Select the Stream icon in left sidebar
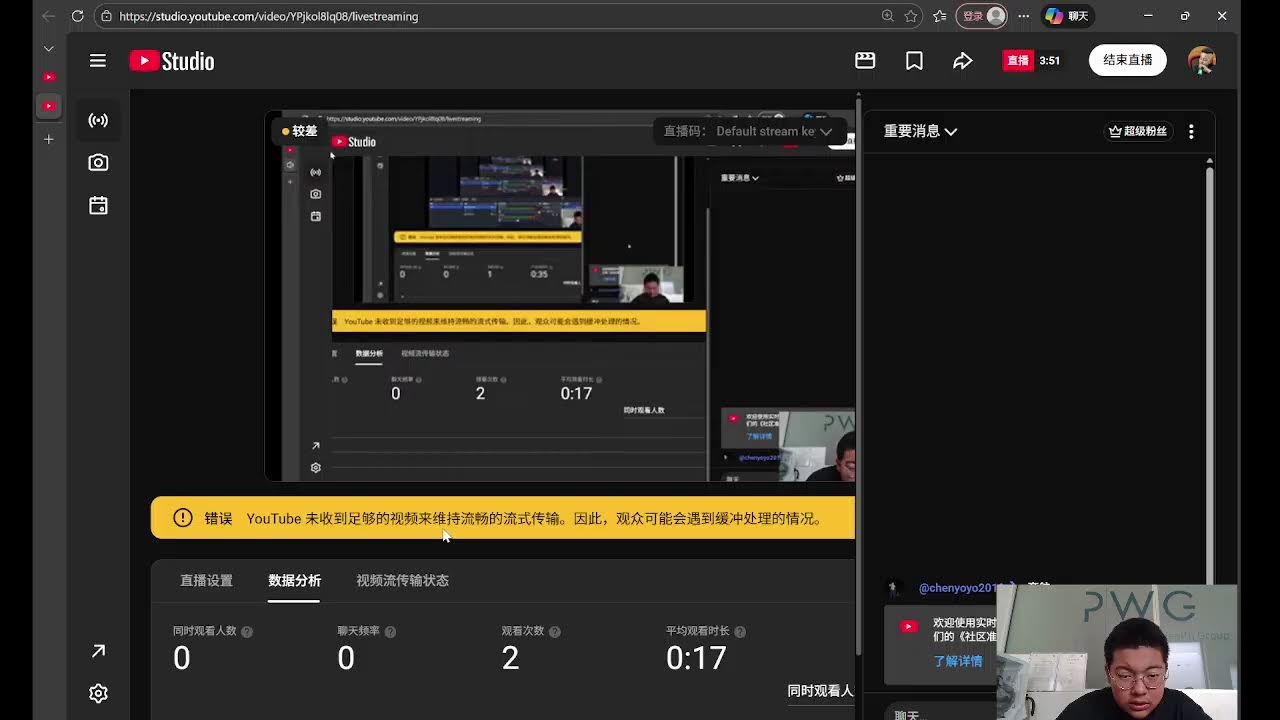Viewport: 1280px width, 720px height. click(x=98, y=120)
